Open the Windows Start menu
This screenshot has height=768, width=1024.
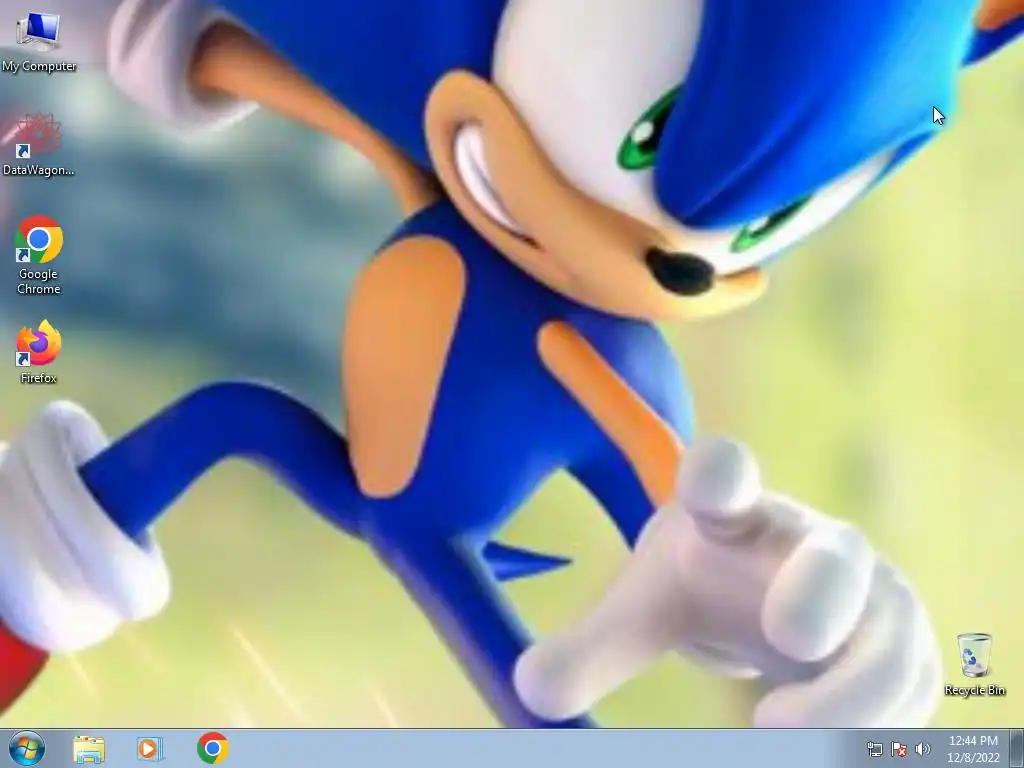point(27,748)
